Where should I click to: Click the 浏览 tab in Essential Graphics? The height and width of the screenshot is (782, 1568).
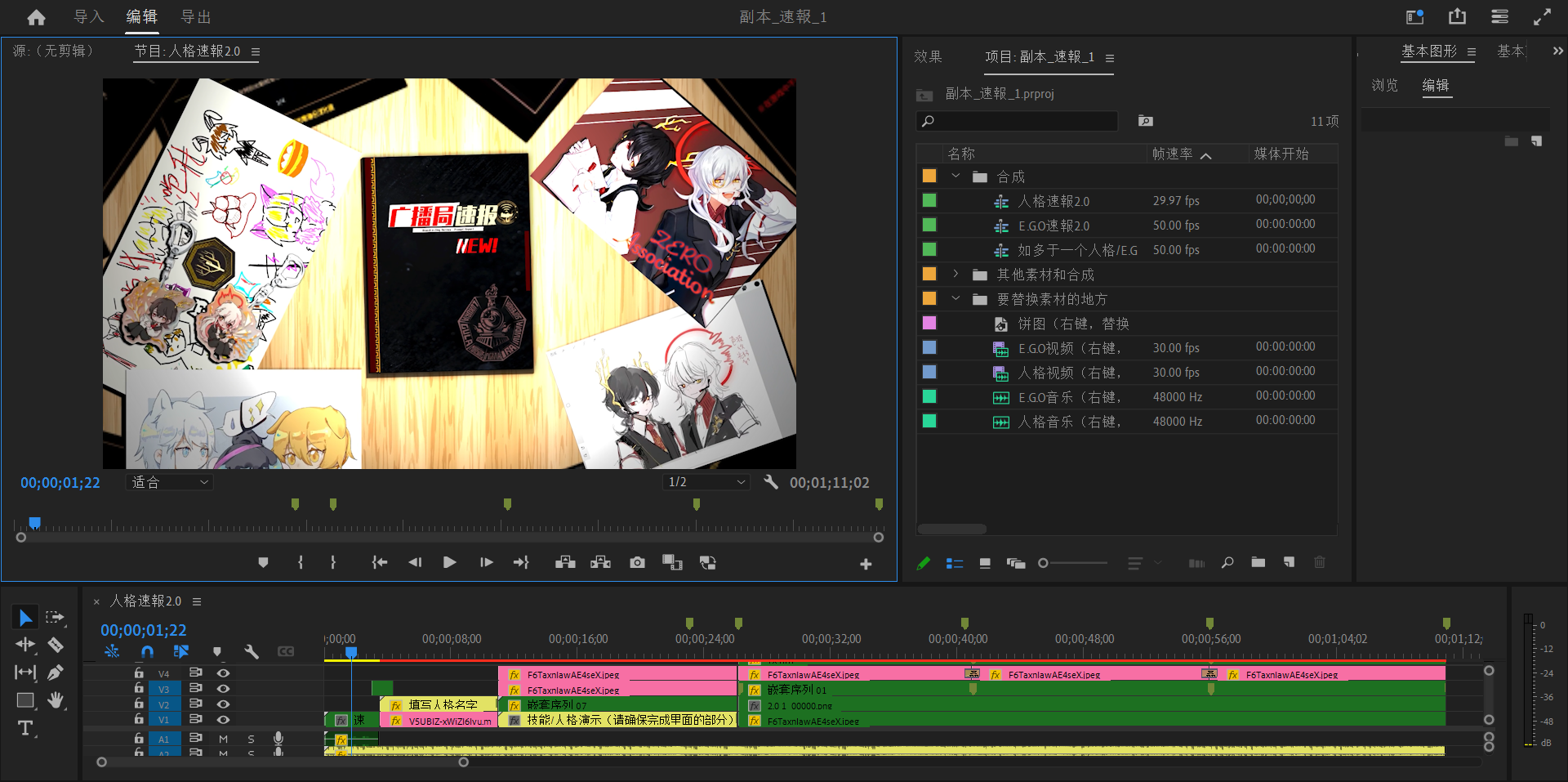1384,85
